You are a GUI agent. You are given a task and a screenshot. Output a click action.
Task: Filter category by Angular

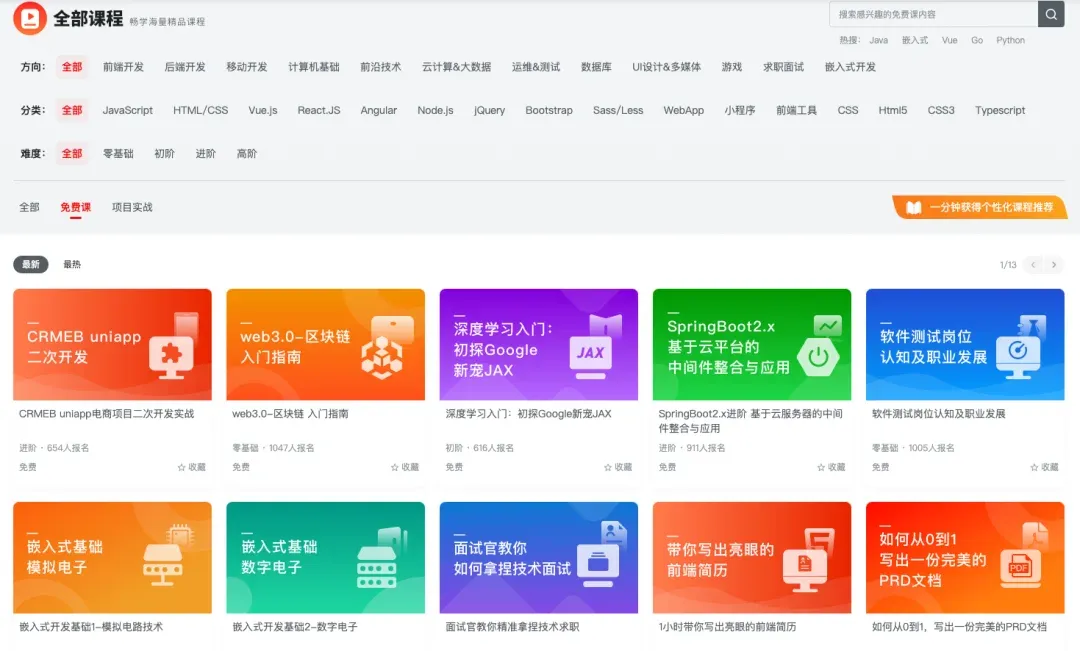378,110
